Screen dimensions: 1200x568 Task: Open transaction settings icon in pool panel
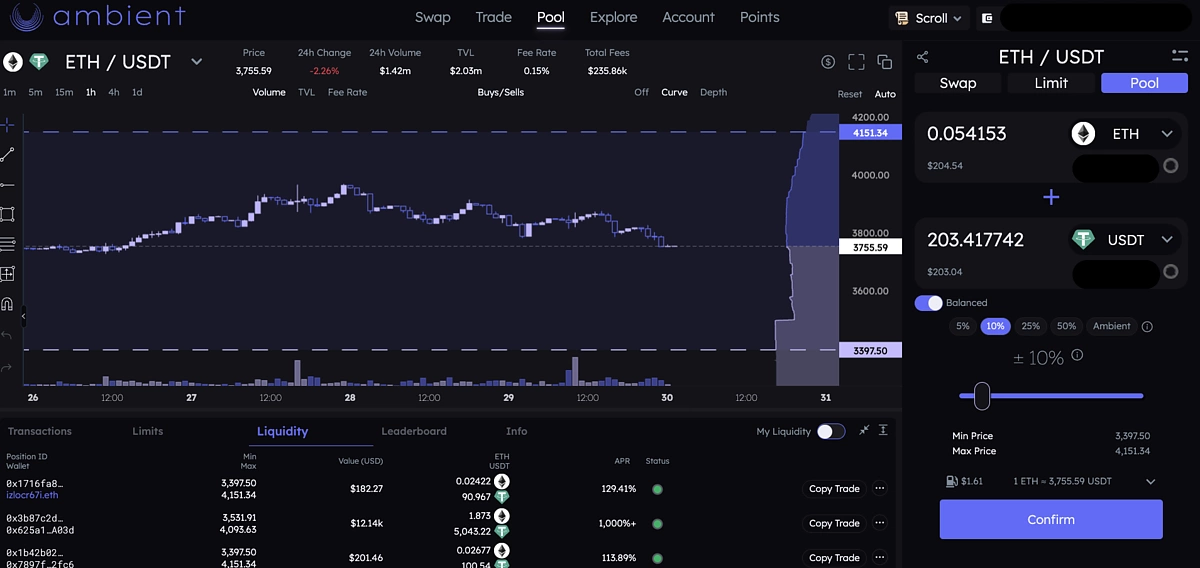click(x=1179, y=56)
